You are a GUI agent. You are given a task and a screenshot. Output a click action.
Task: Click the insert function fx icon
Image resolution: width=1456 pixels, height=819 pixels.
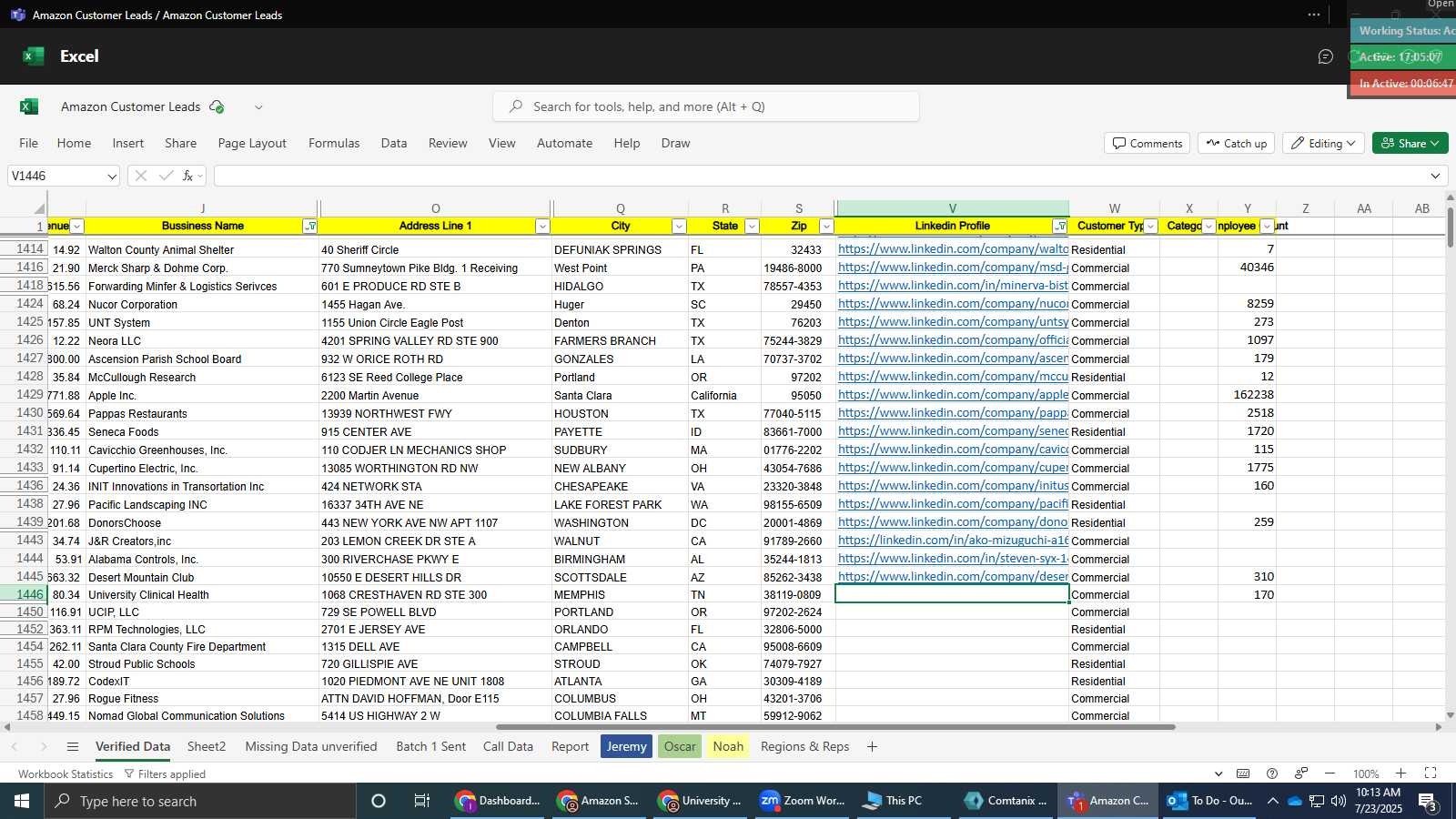coord(187,176)
